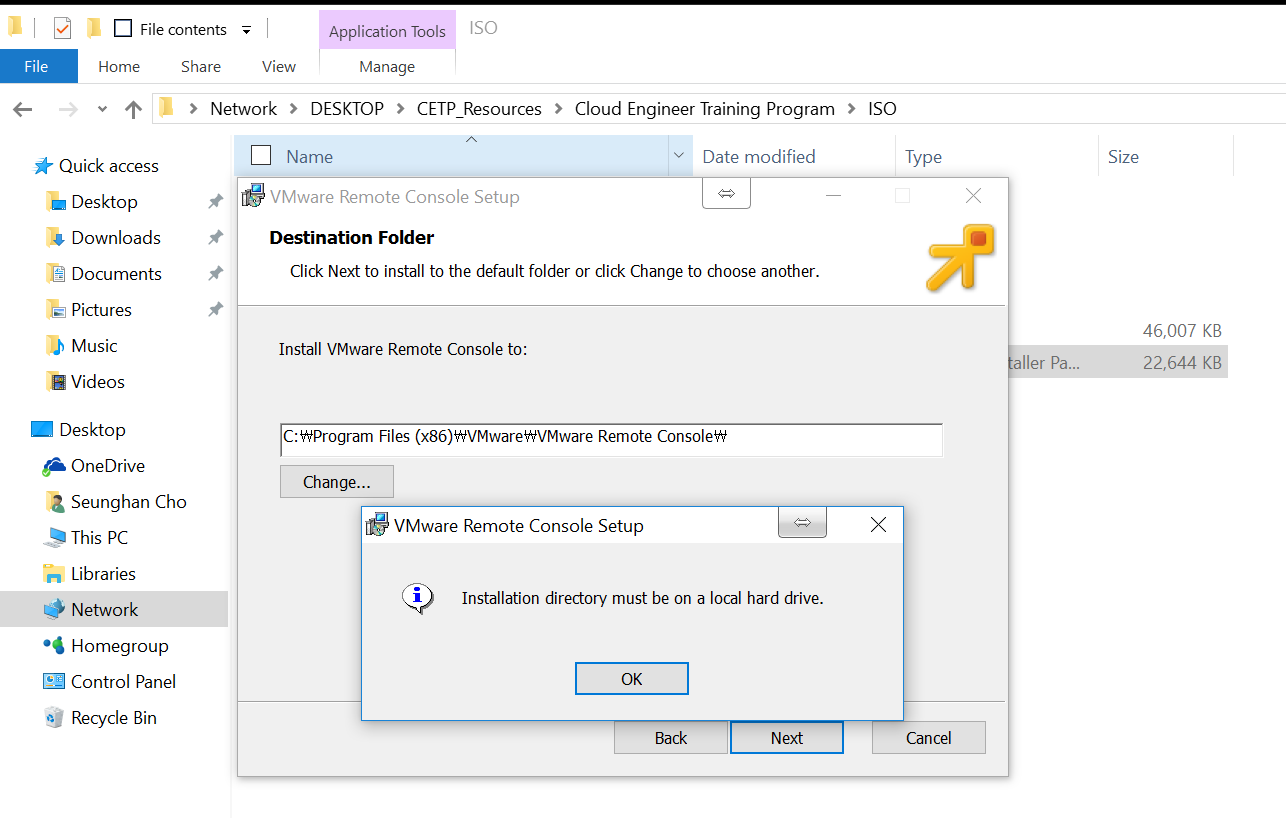The height and width of the screenshot is (818, 1286).
Task: Click the double-arrow button in the Destination Folder window title bar
Action: (726, 194)
